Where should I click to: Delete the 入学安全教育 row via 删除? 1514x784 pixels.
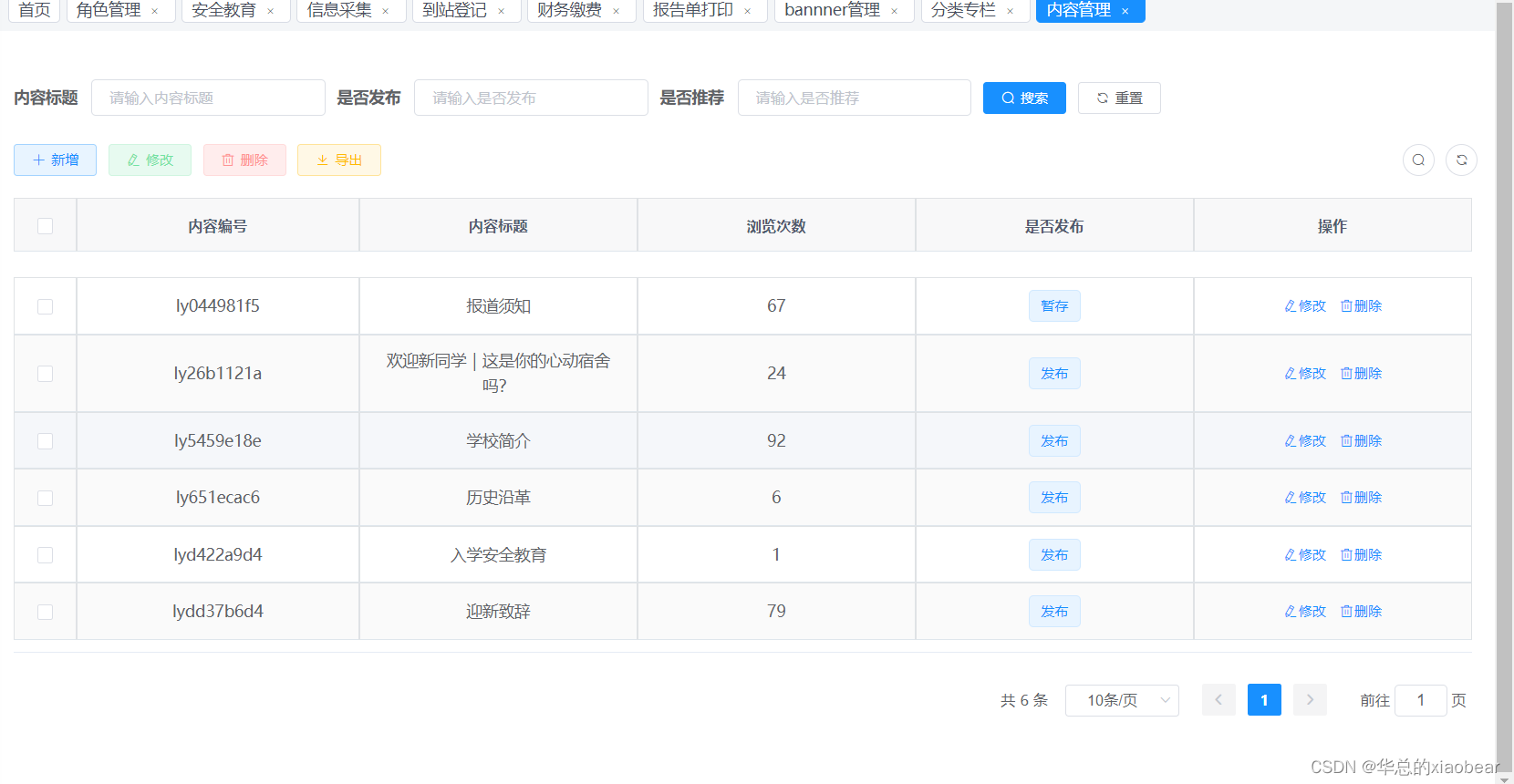pos(1361,555)
